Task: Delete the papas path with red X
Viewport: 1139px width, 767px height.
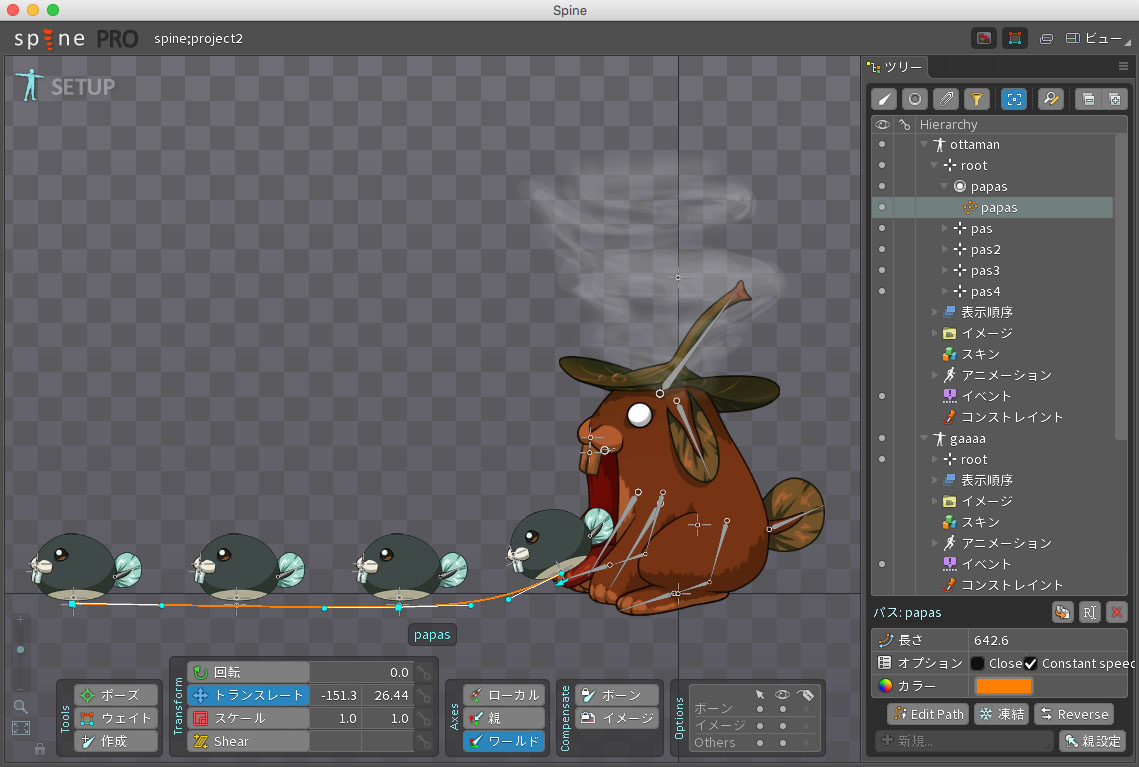Action: 1116,612
